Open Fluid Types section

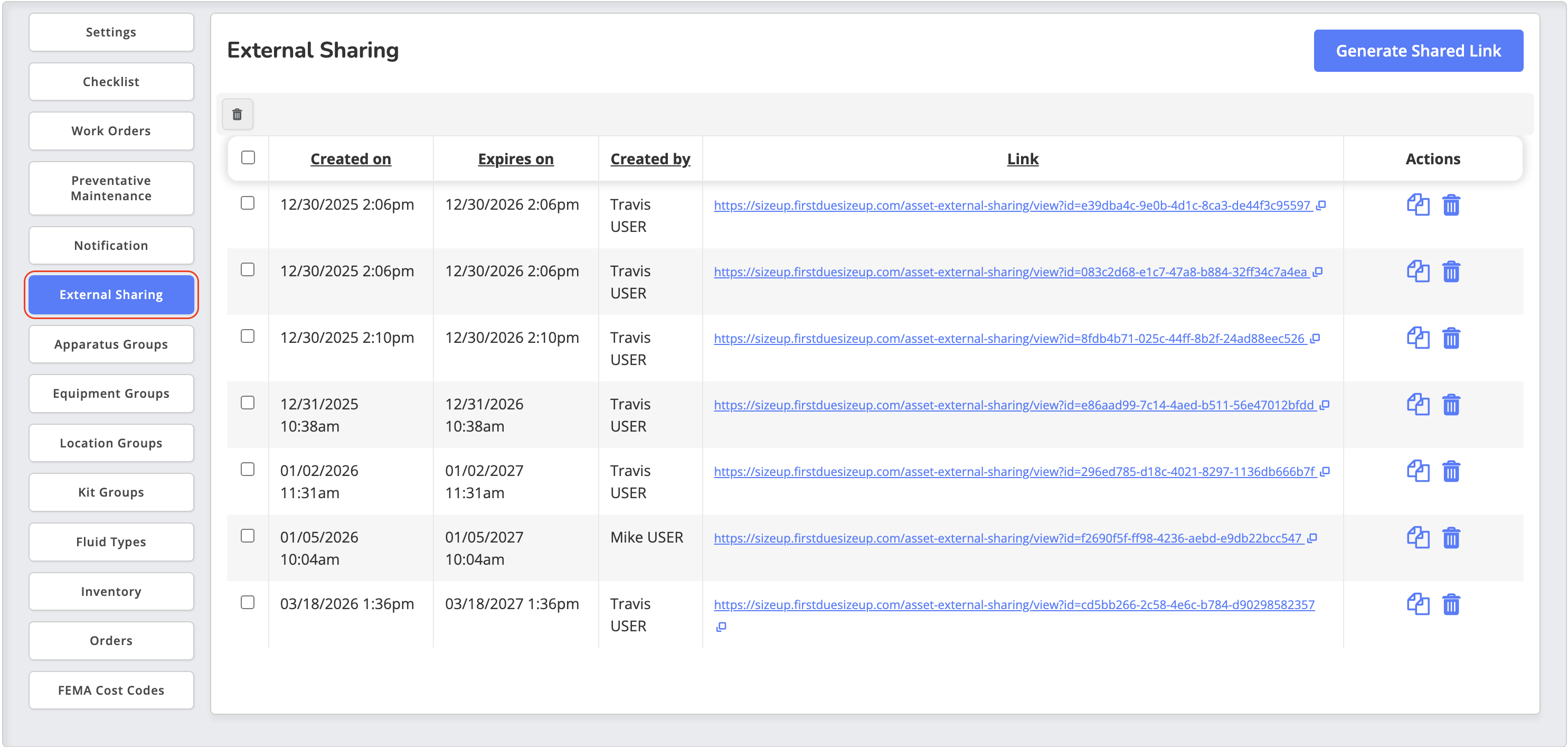[111, 541]
